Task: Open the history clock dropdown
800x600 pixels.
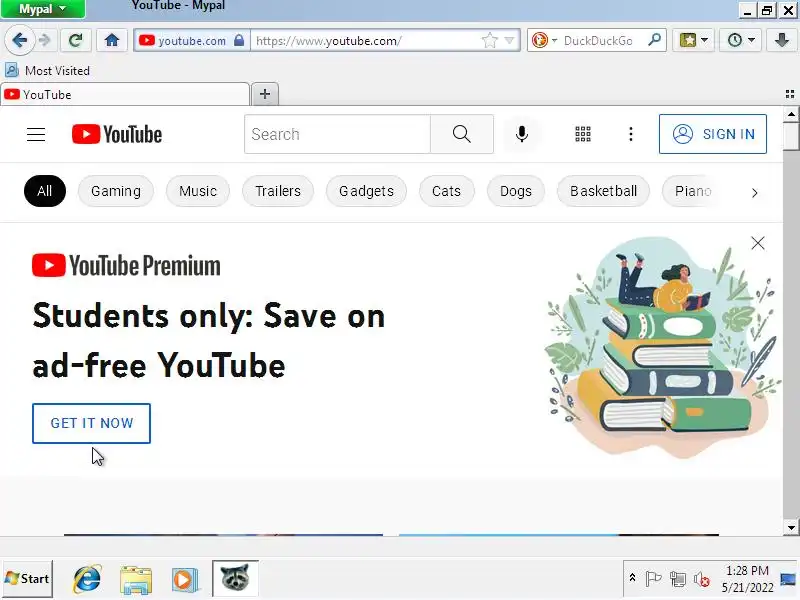Action: pyautogui.click(x=741, y=40)
